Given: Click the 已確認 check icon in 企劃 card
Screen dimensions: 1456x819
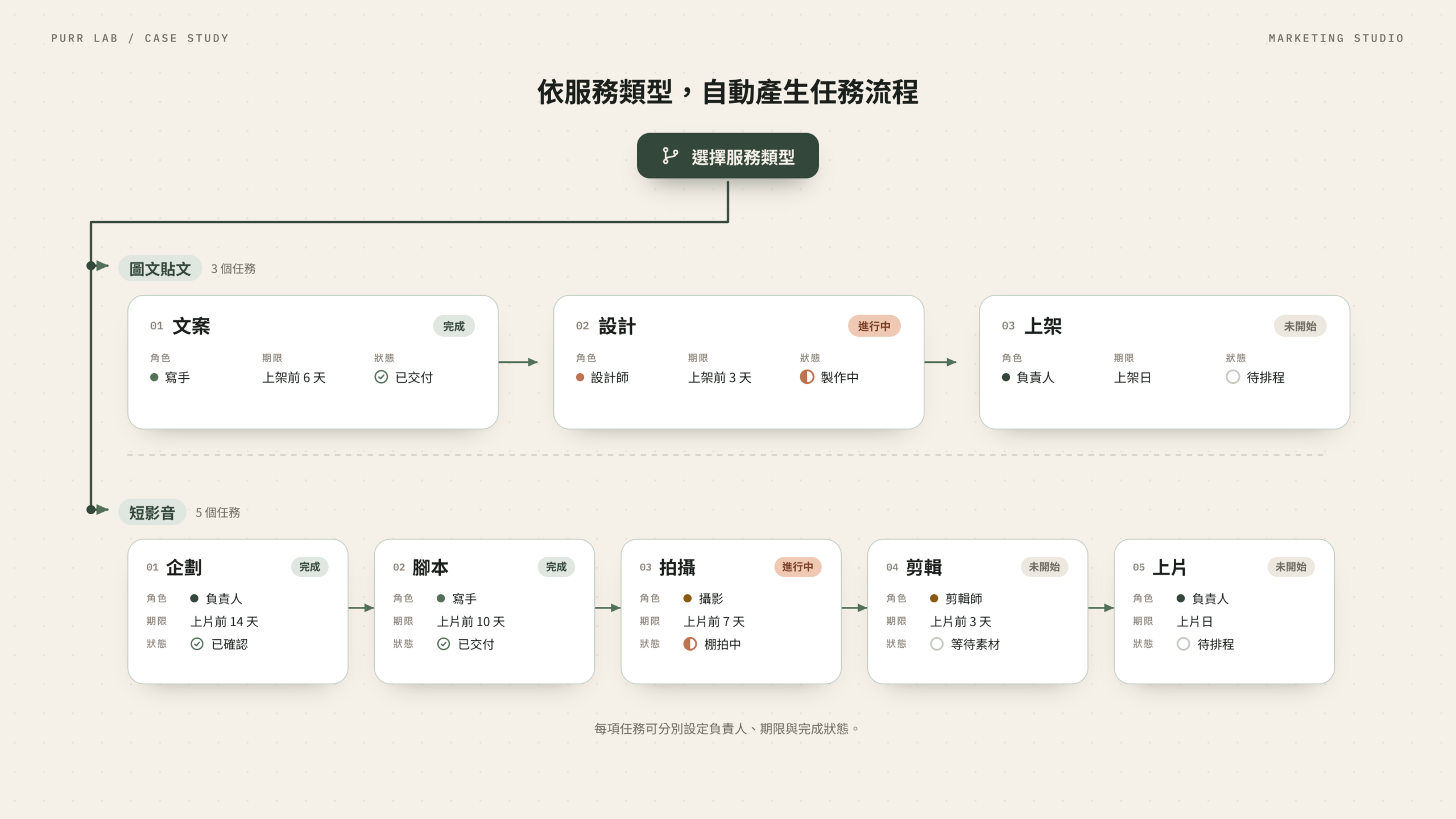Looking at the screenshot, I should pos(197,644).
